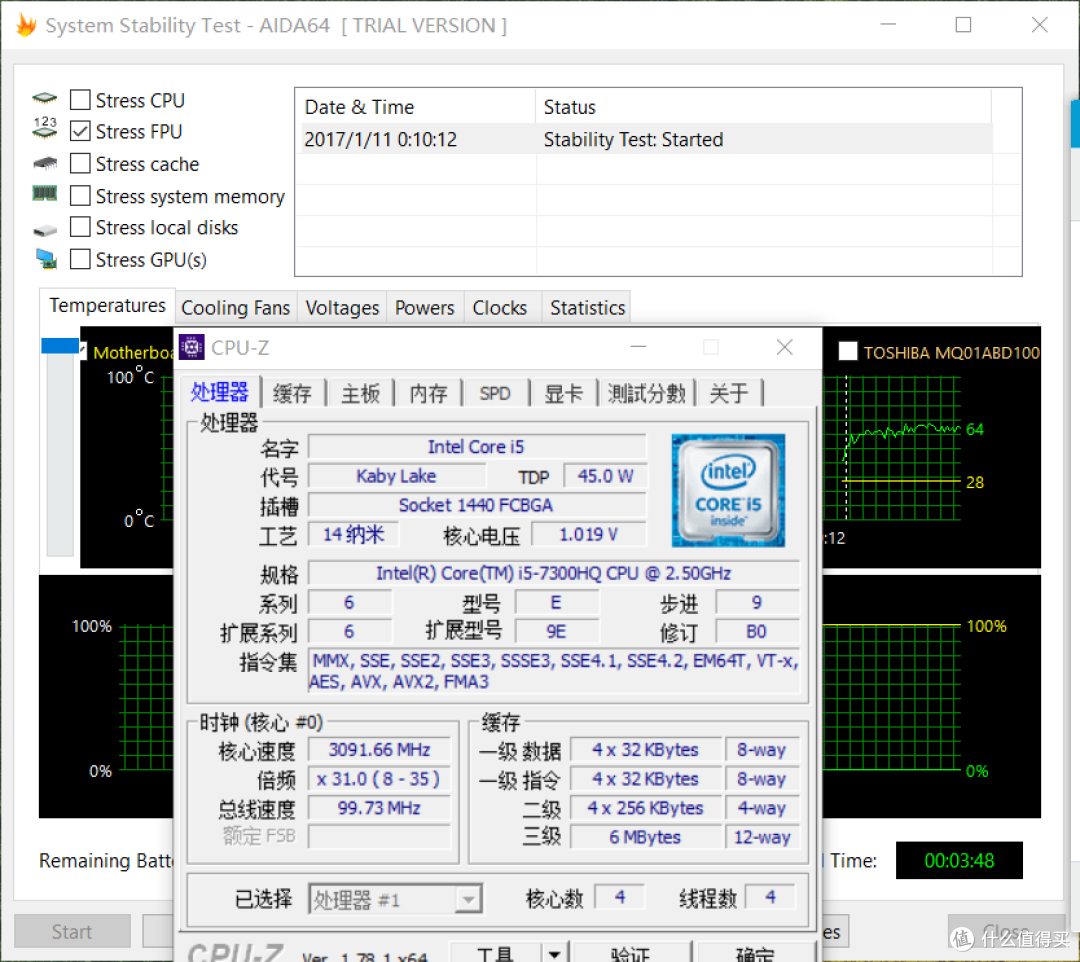
Task: Select the 内存 tab in CPU-Z
Action: [x=428, y=394]
